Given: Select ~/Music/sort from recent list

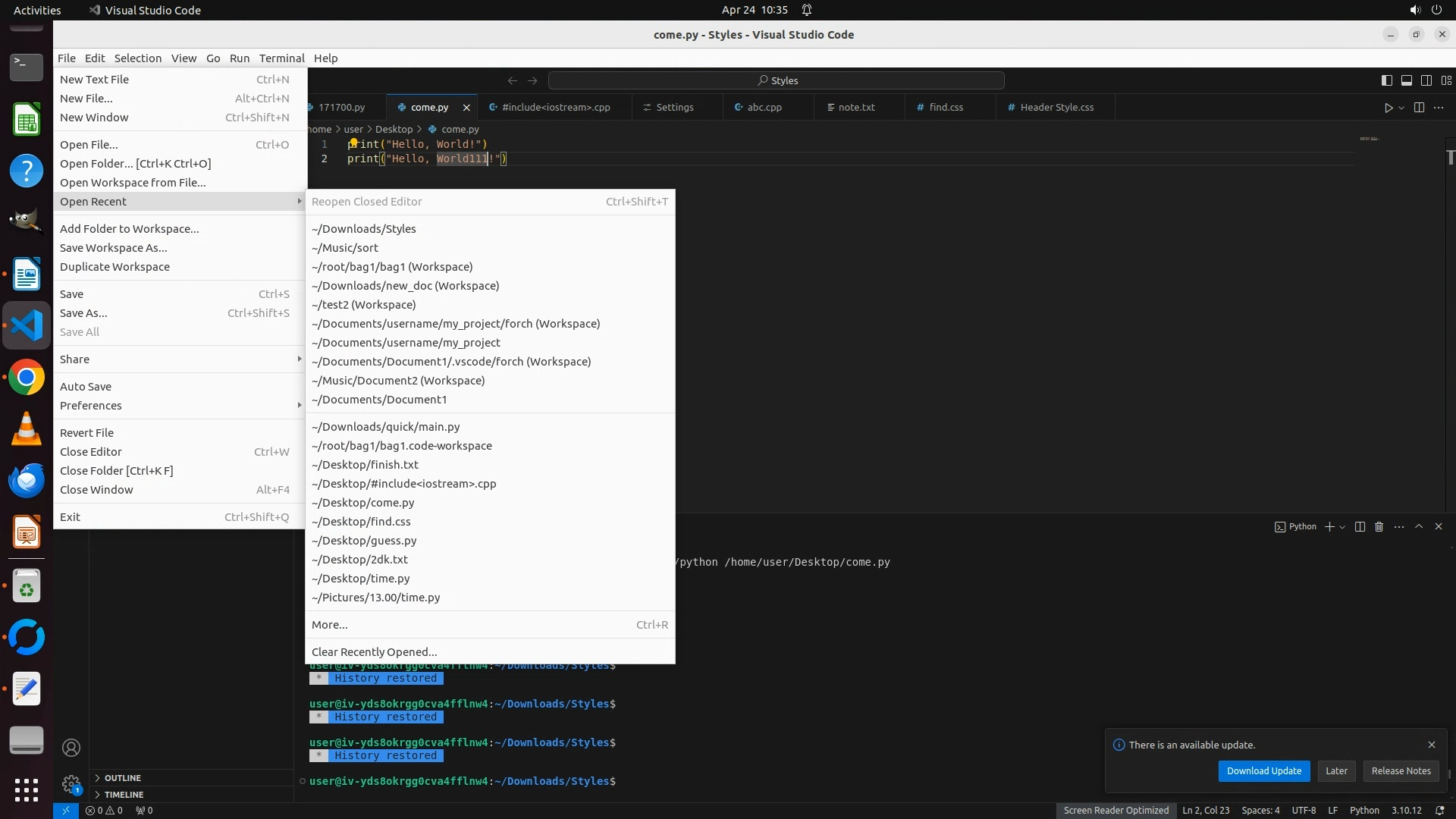Looking at the screenshot, I should 345,248.
